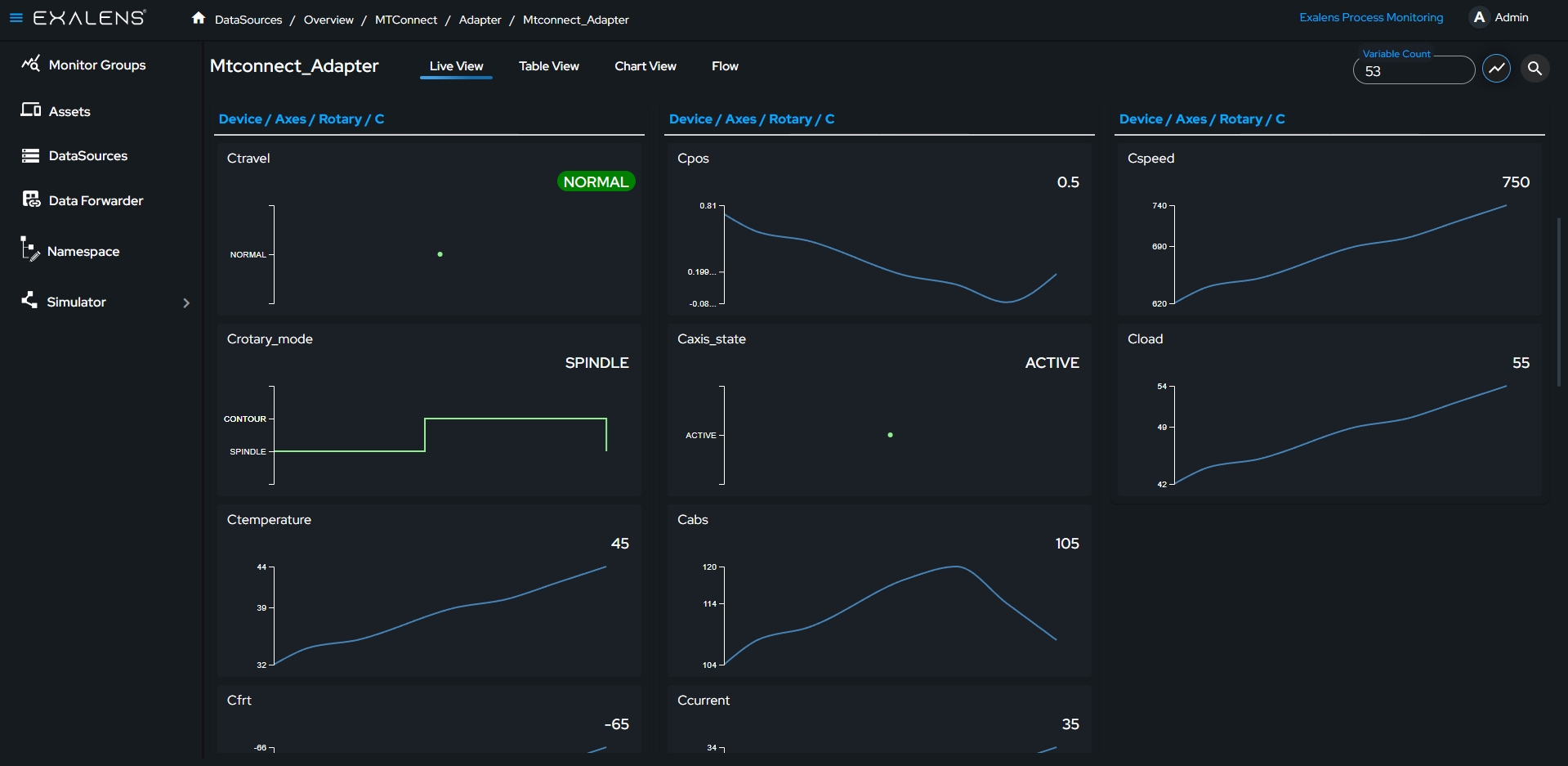The image size is (1568, 766).
Task: Click the Caxis_state card title
Action: coord(712,338)
